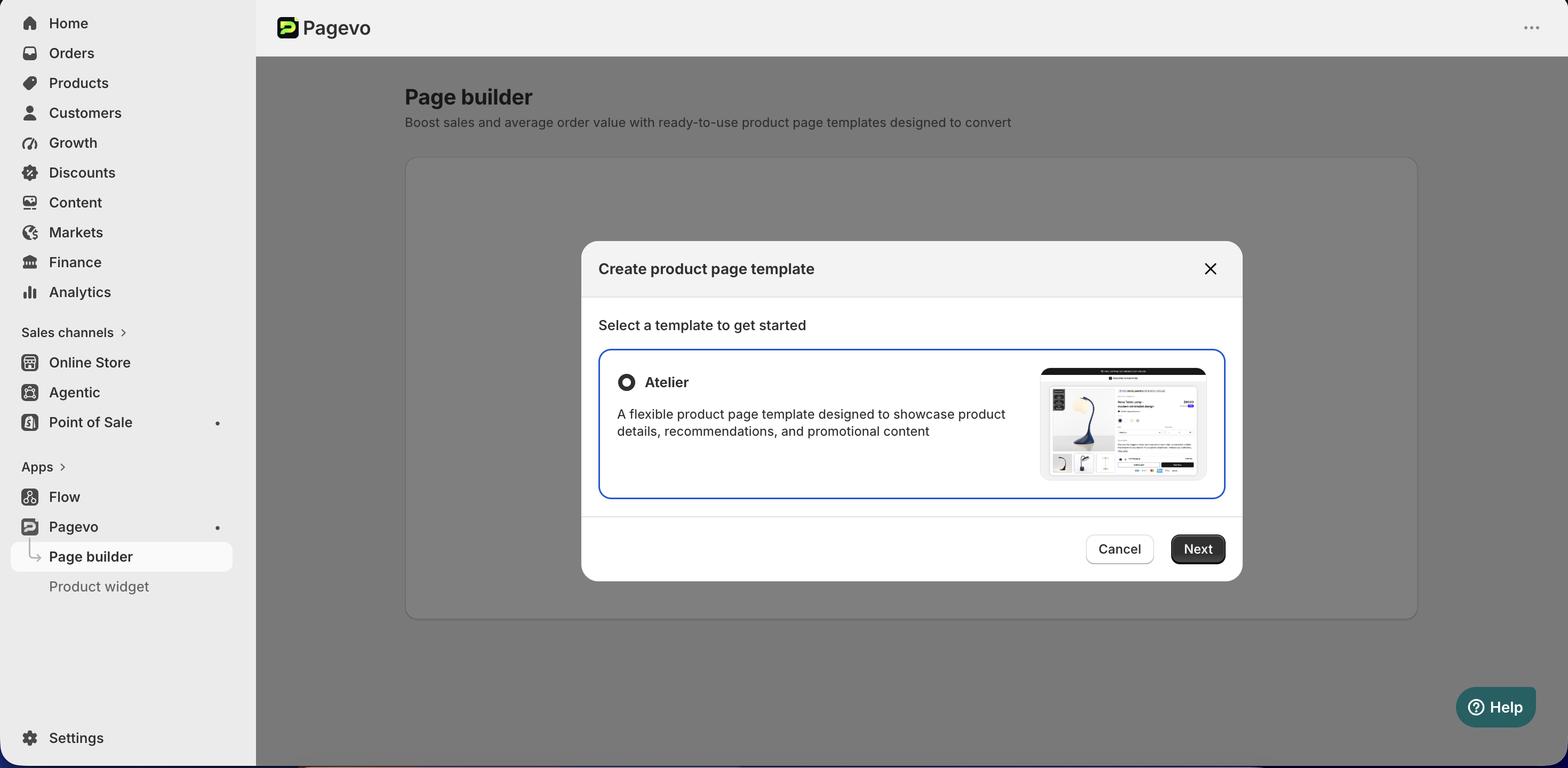This screenshot has height=768, width=1568.
Task: Click the Finance bank icon
Action: coord(30,262)
